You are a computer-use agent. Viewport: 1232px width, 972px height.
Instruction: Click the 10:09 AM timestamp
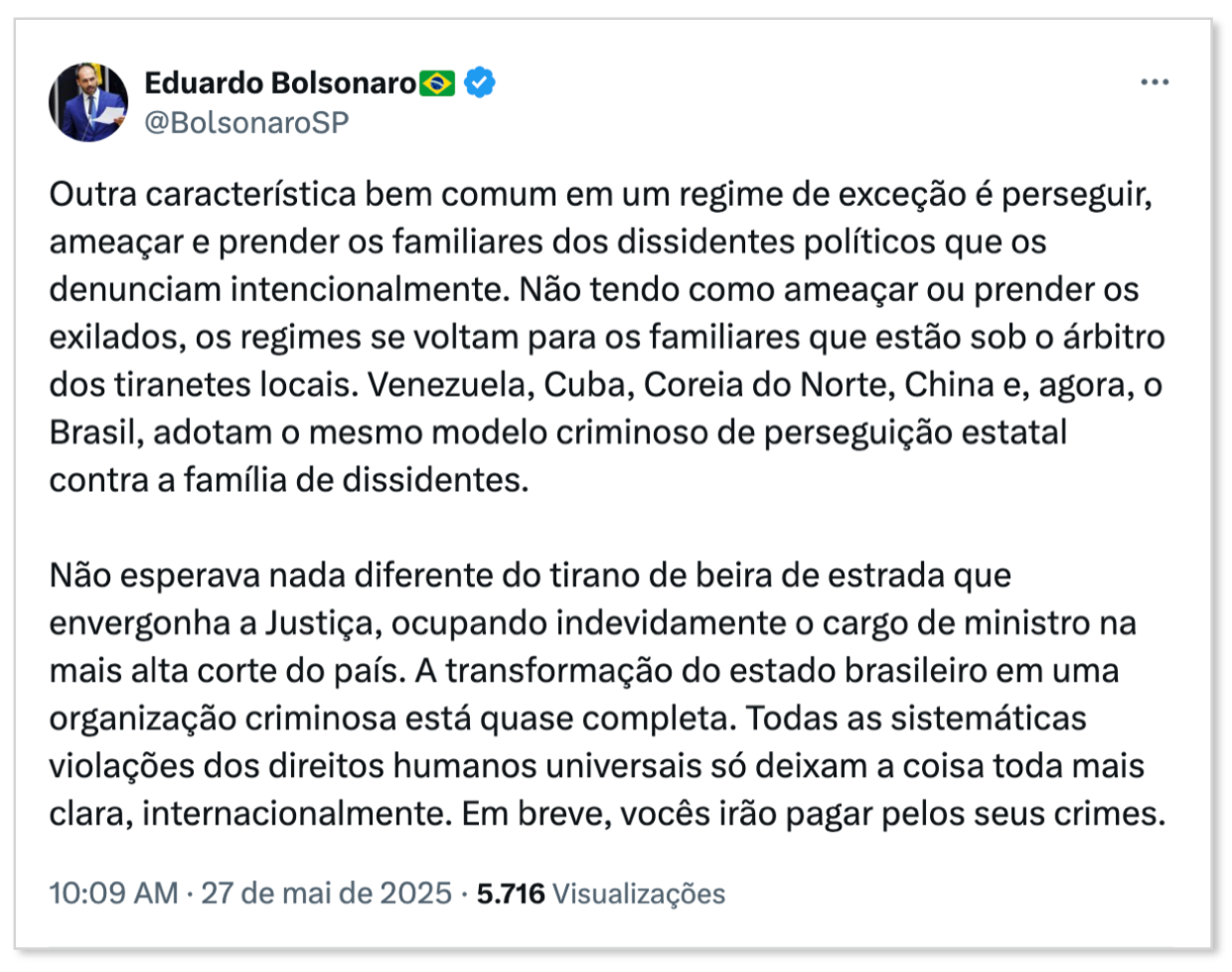click(x=113, y=893)
